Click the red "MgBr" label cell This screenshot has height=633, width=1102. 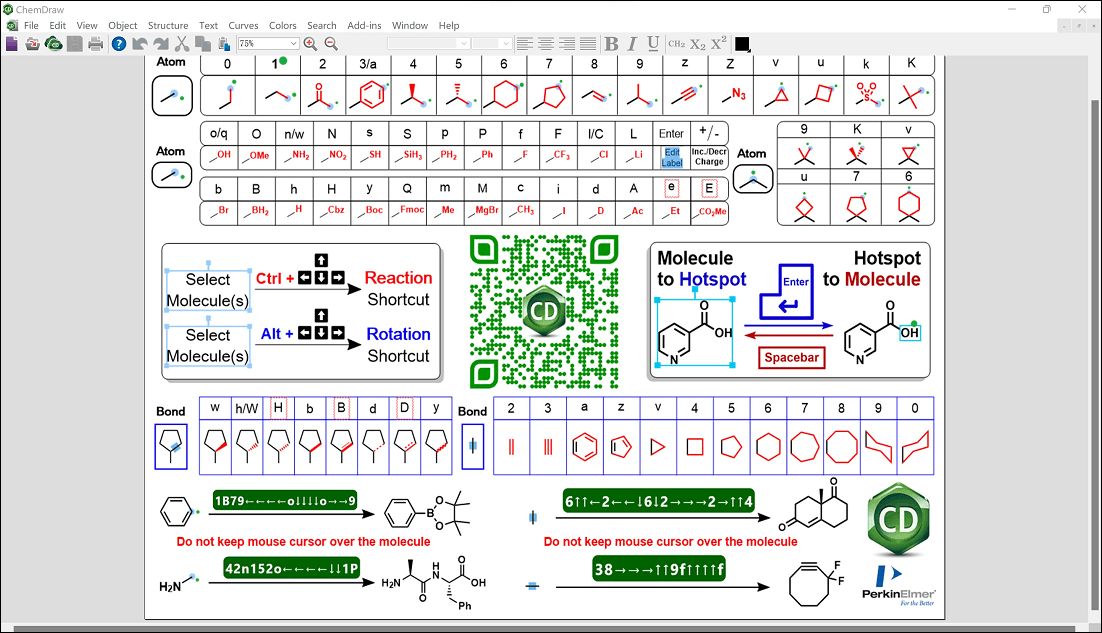(484, 211)
